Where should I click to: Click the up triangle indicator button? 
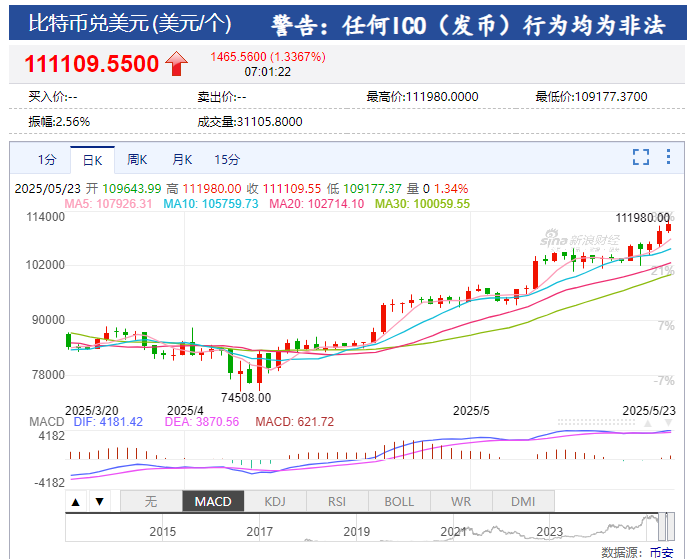click(x=75, y=501)
